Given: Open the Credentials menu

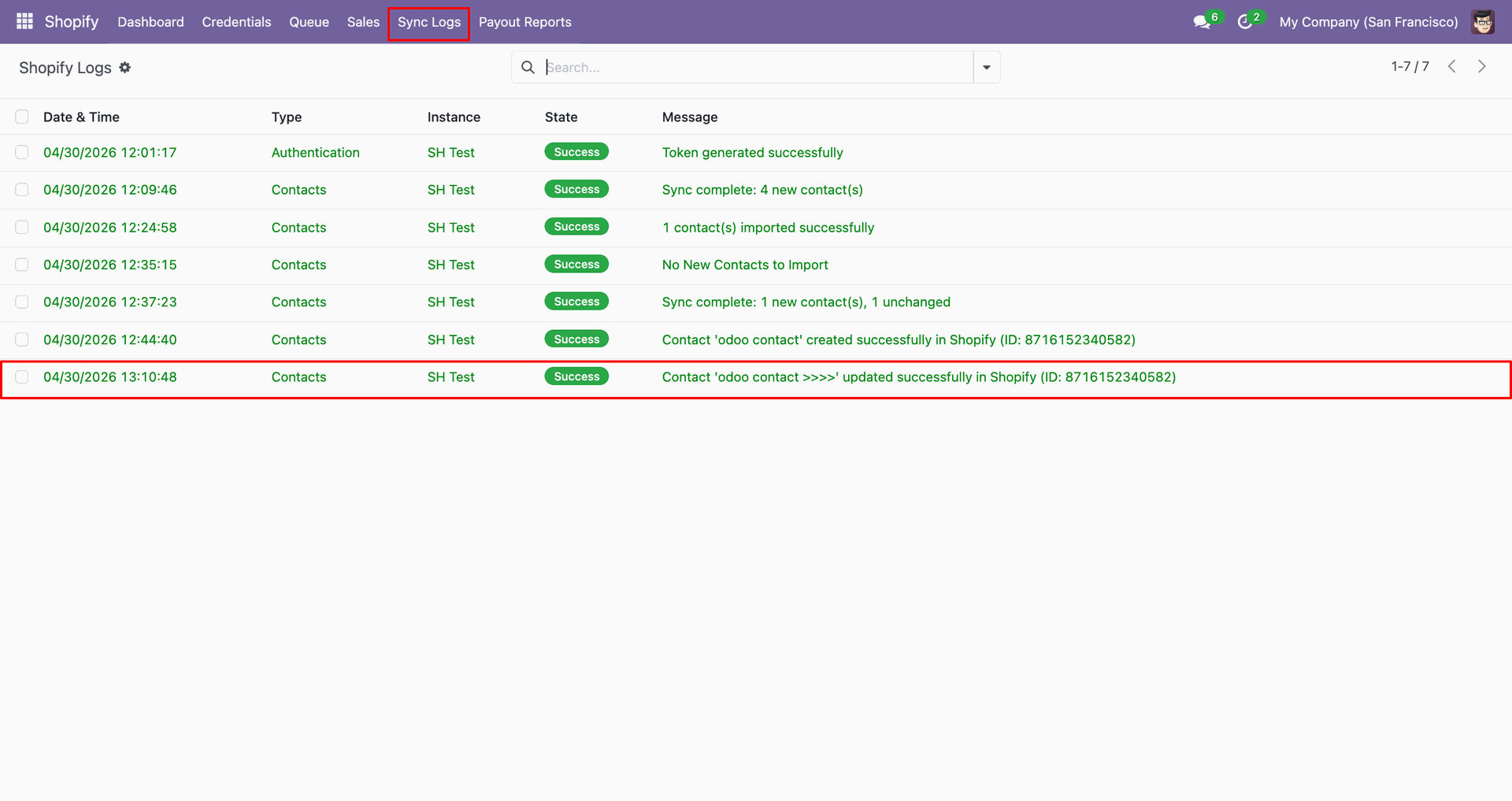Looking at the screenshot, I should 236,22.
